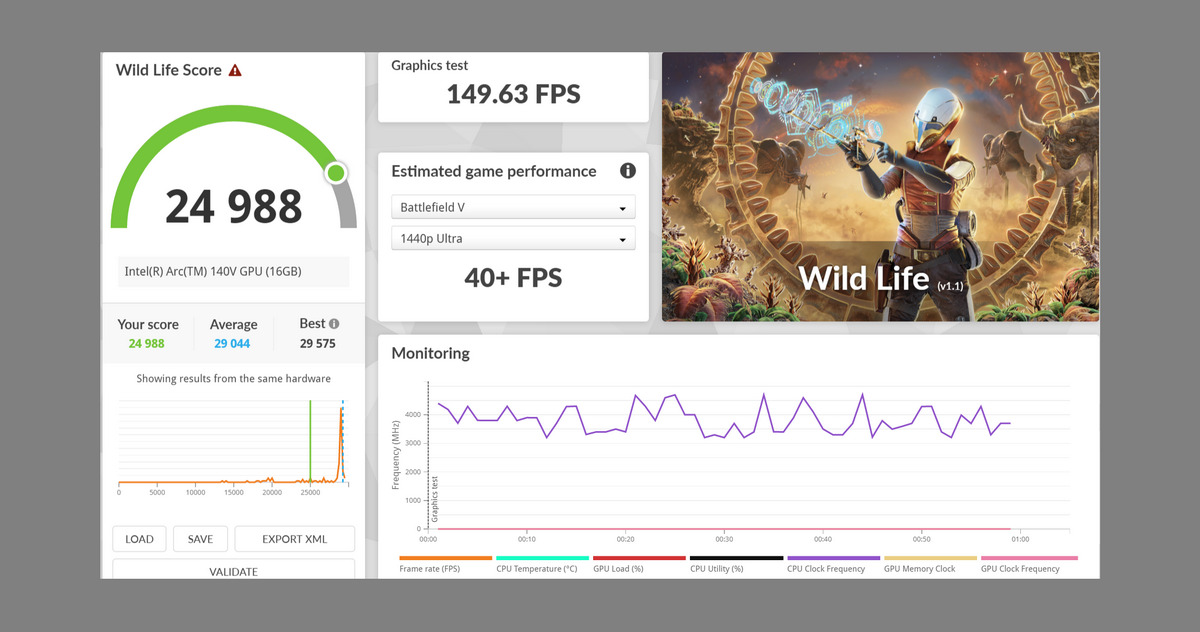
Task: Click the Monitoring section heading
Action: 430,353
